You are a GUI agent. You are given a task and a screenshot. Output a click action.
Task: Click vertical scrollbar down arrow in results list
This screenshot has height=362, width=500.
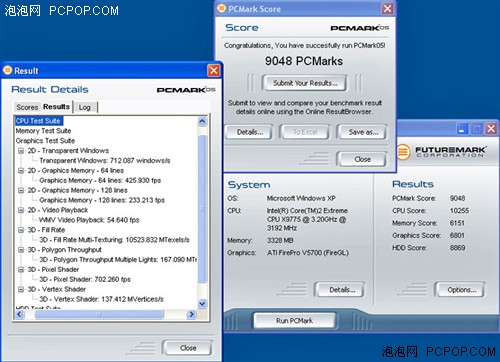[202, 303]
